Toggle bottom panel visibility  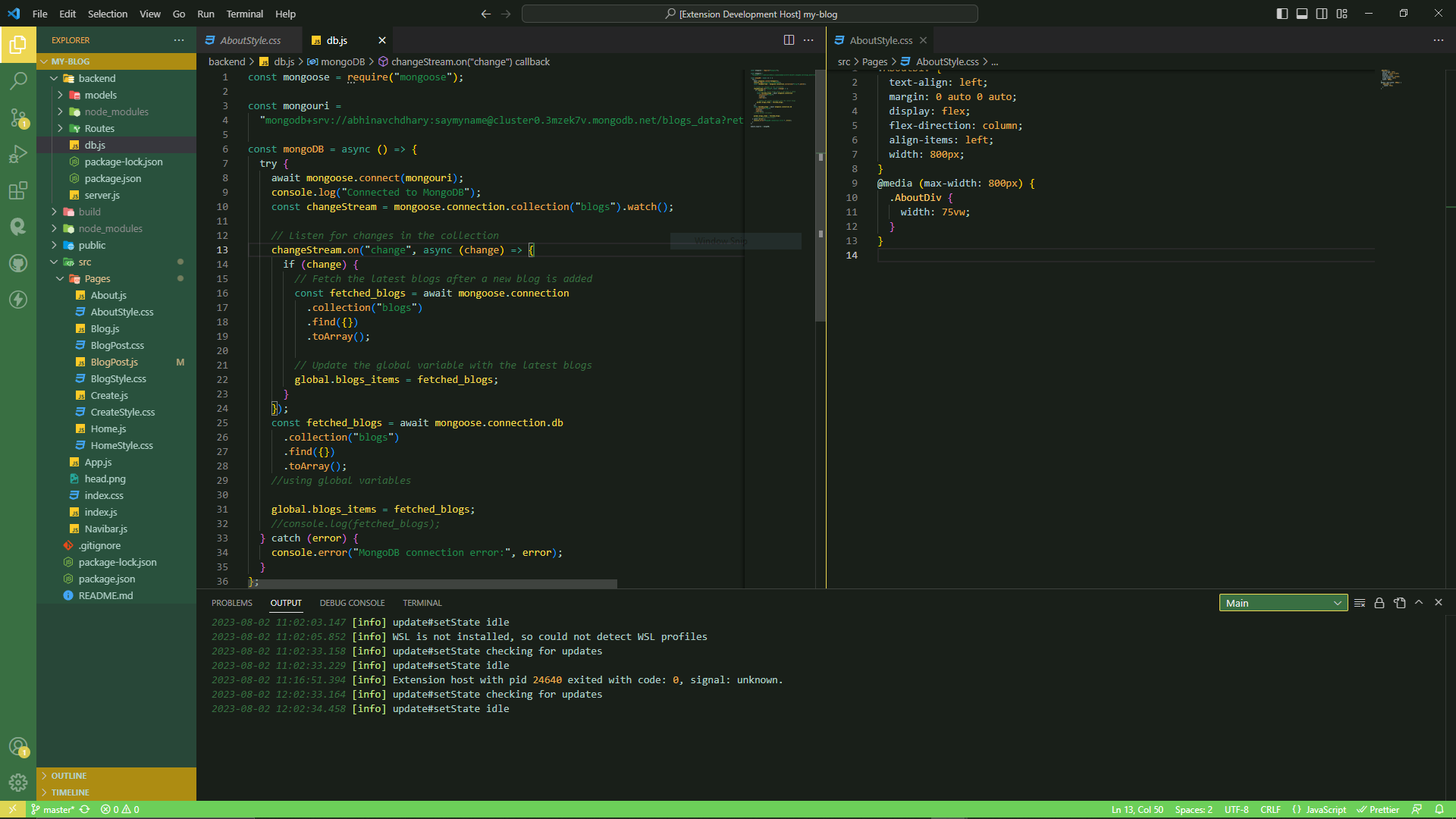pyautogui.click(x=1302, y=14)
